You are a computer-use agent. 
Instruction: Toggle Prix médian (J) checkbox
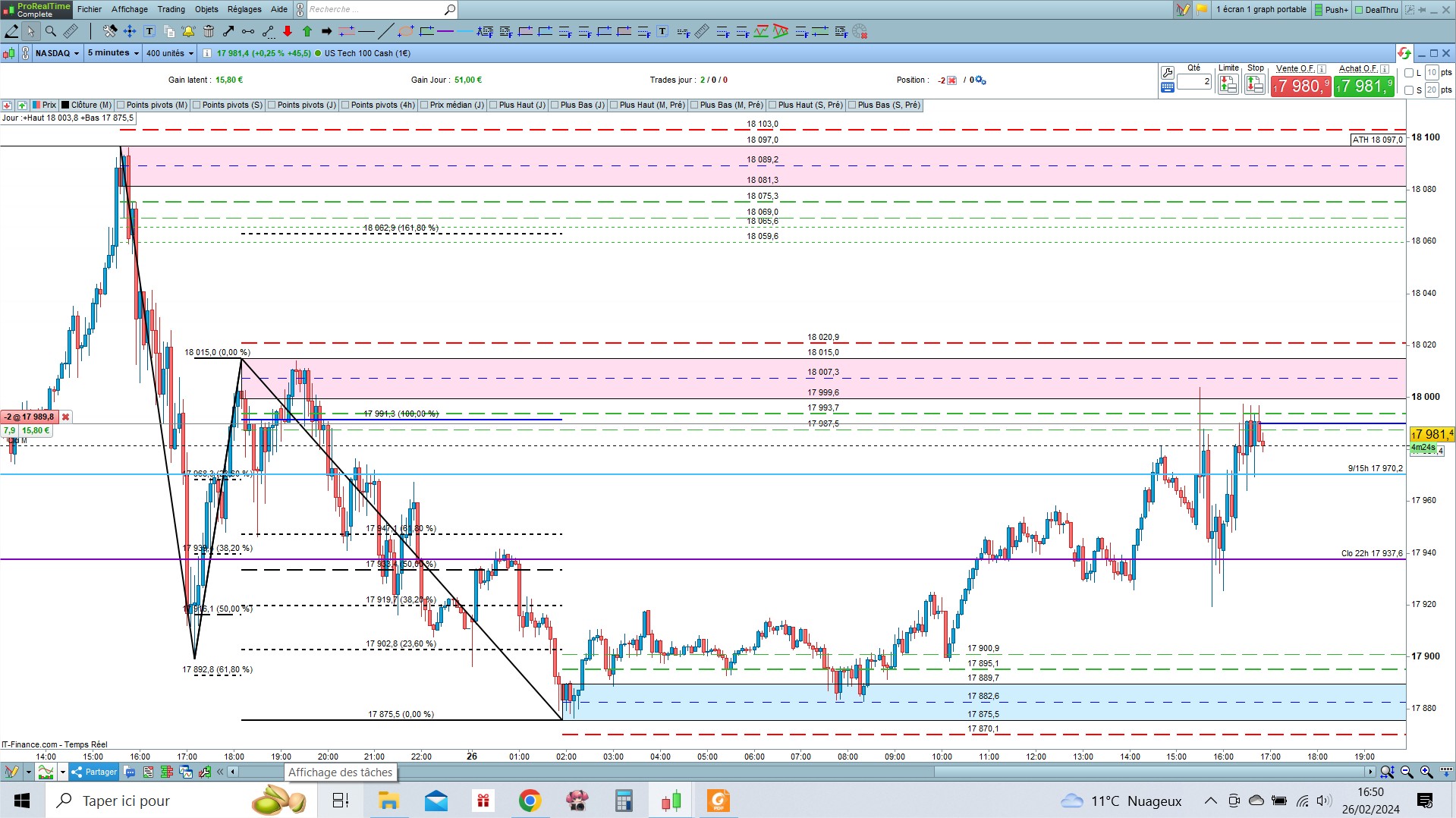coord(425,105)
